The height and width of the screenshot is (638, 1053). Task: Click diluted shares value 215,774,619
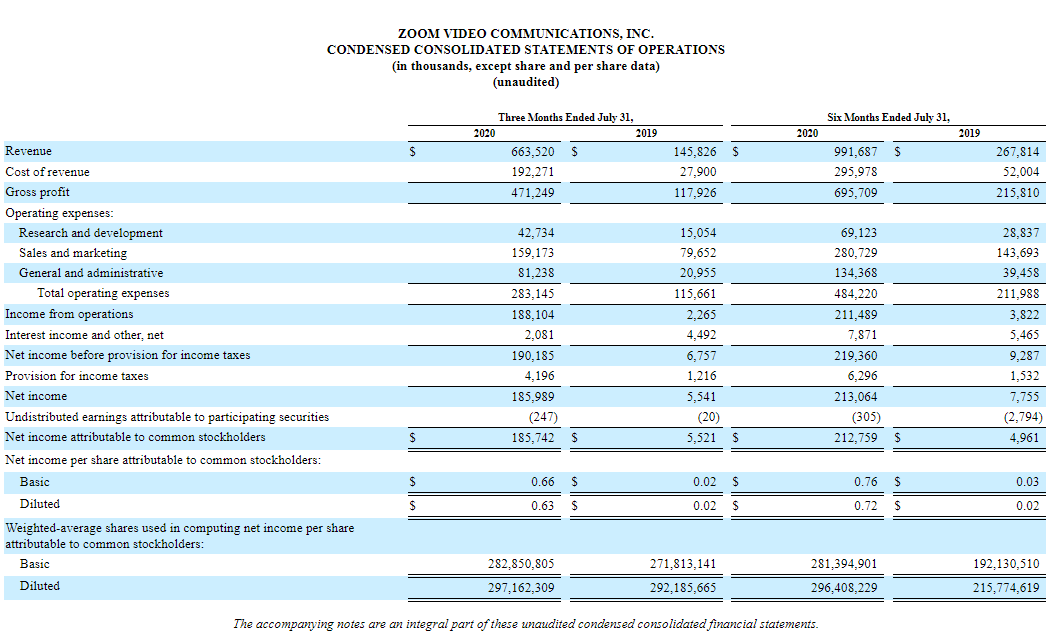[x=1006, y=588]
